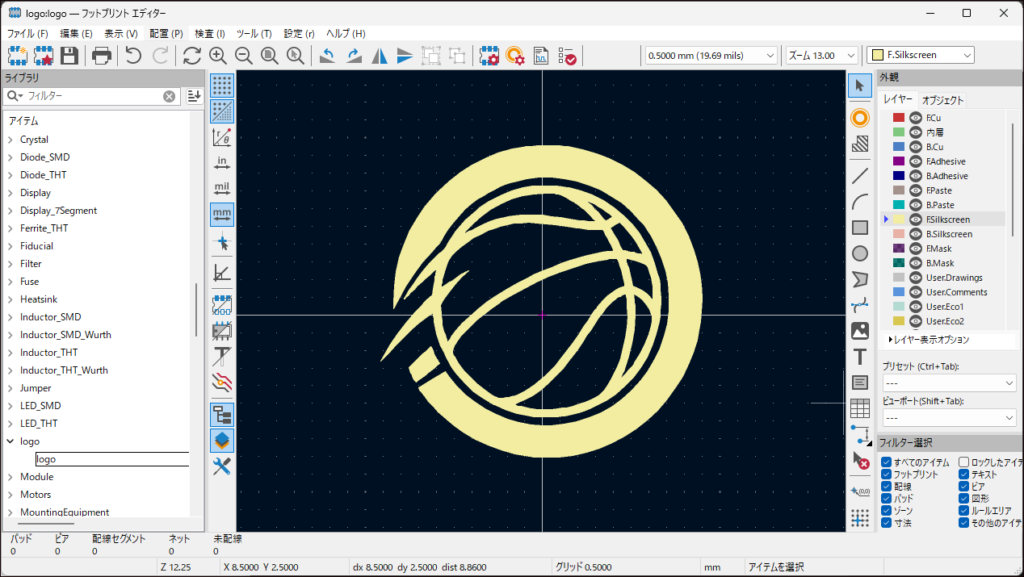Mirror the selection with the flip-horizontal icon

[380, 55]
